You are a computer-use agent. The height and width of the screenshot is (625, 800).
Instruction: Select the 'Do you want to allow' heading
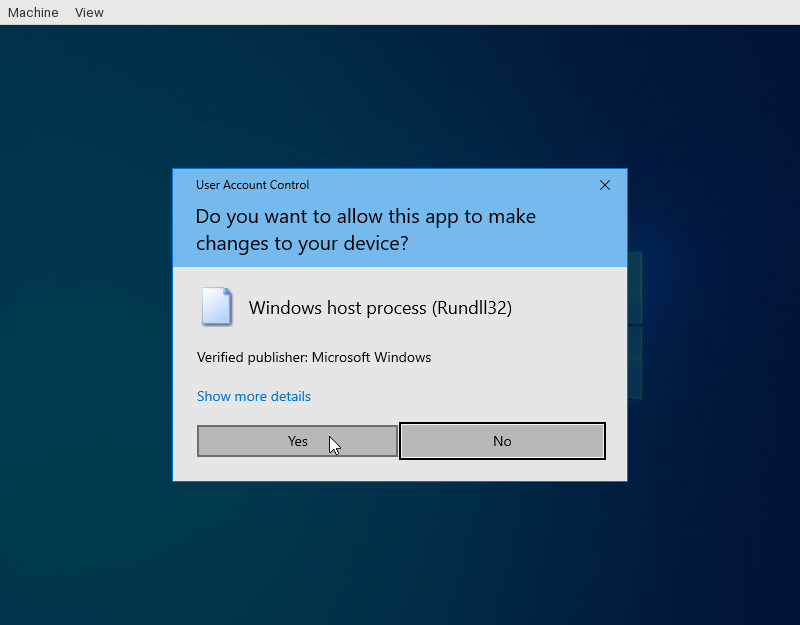(x=365, y=229)
